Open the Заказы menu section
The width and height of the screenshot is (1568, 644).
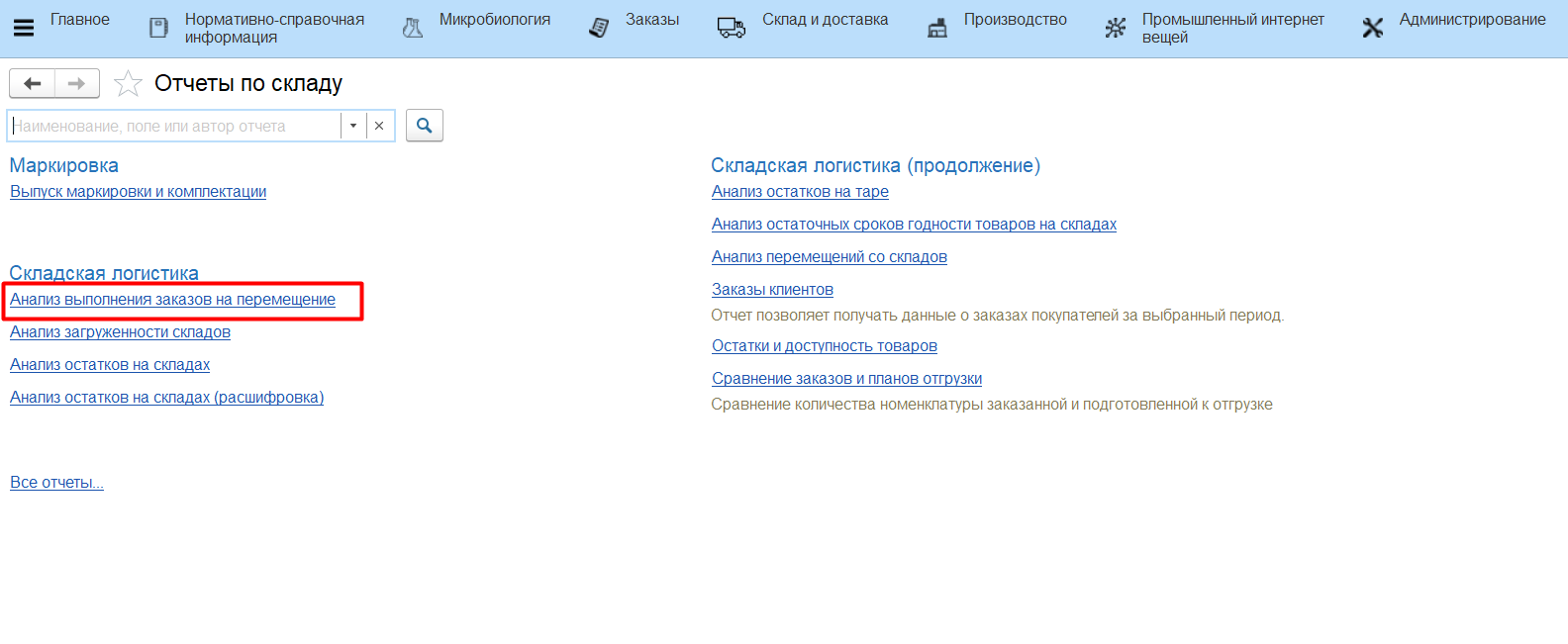click(651, 20)
